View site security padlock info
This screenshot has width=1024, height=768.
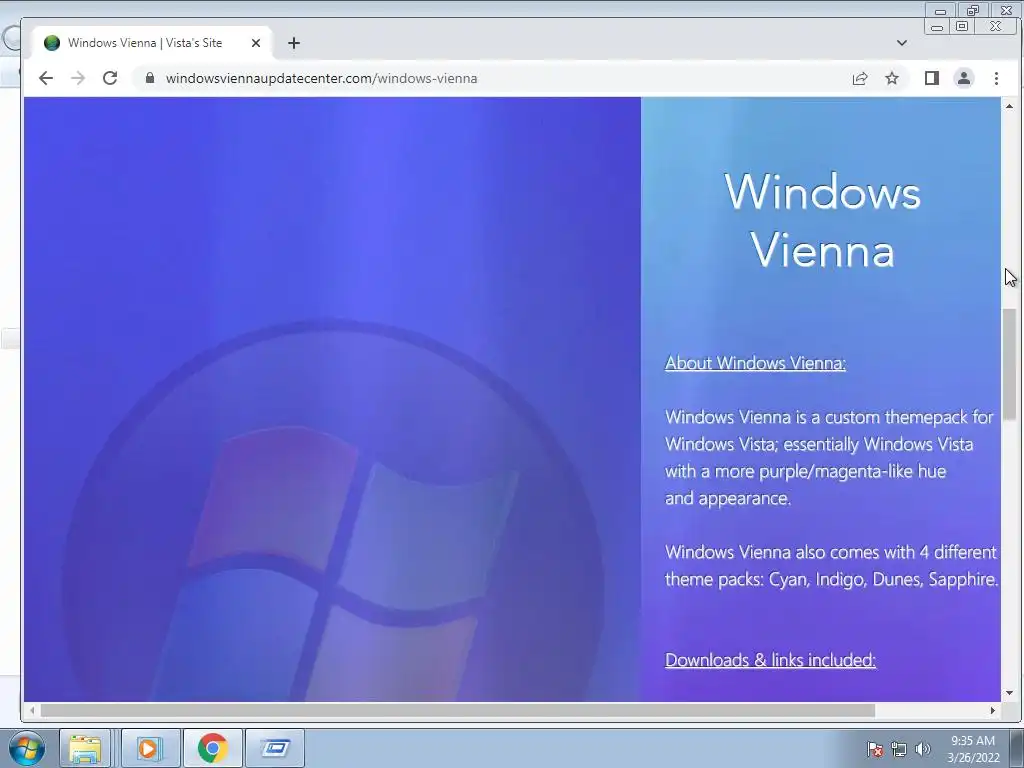[150, 78]
